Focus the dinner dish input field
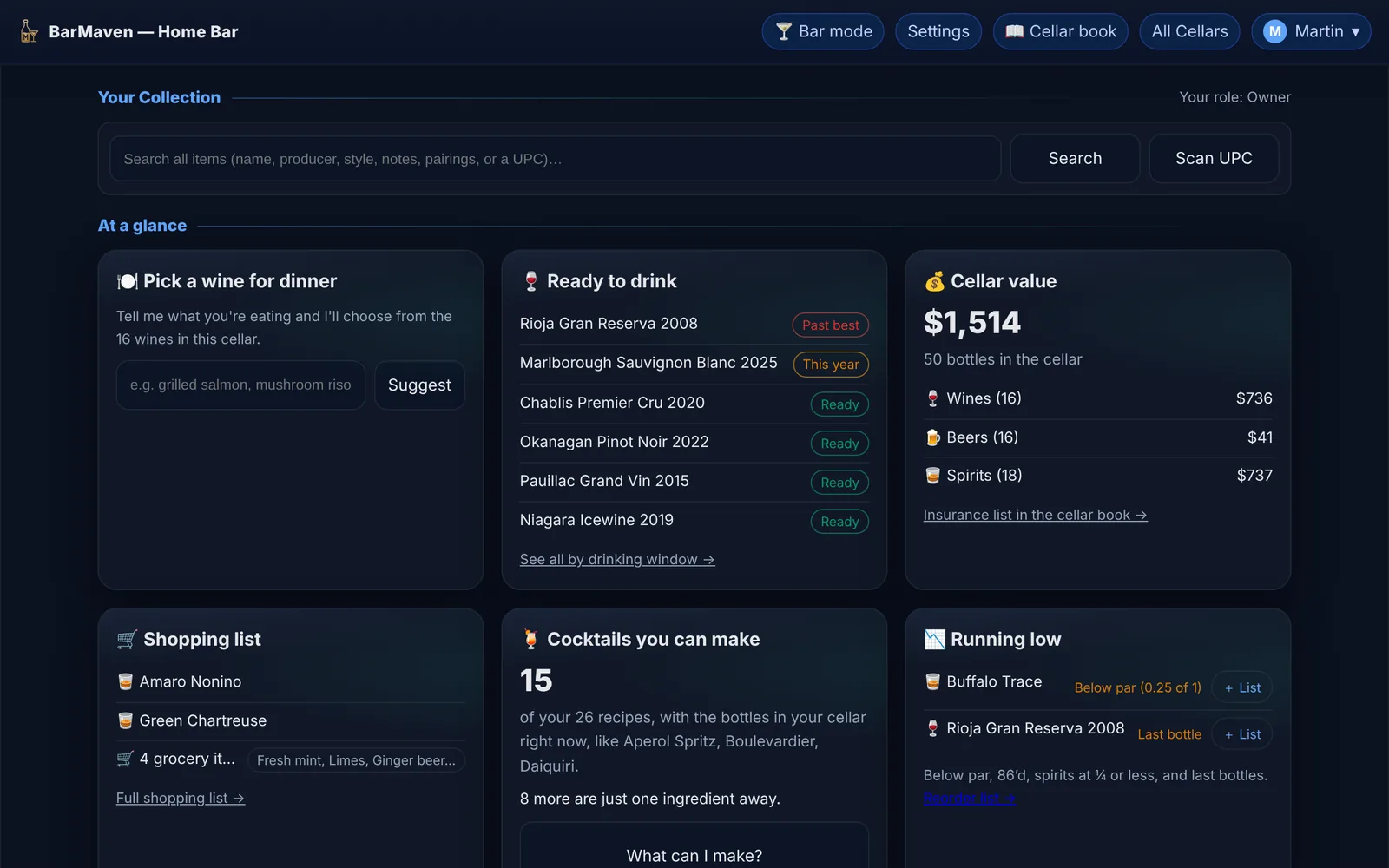Viewport: 1389px width, 868px height. [x=240, y=385]
